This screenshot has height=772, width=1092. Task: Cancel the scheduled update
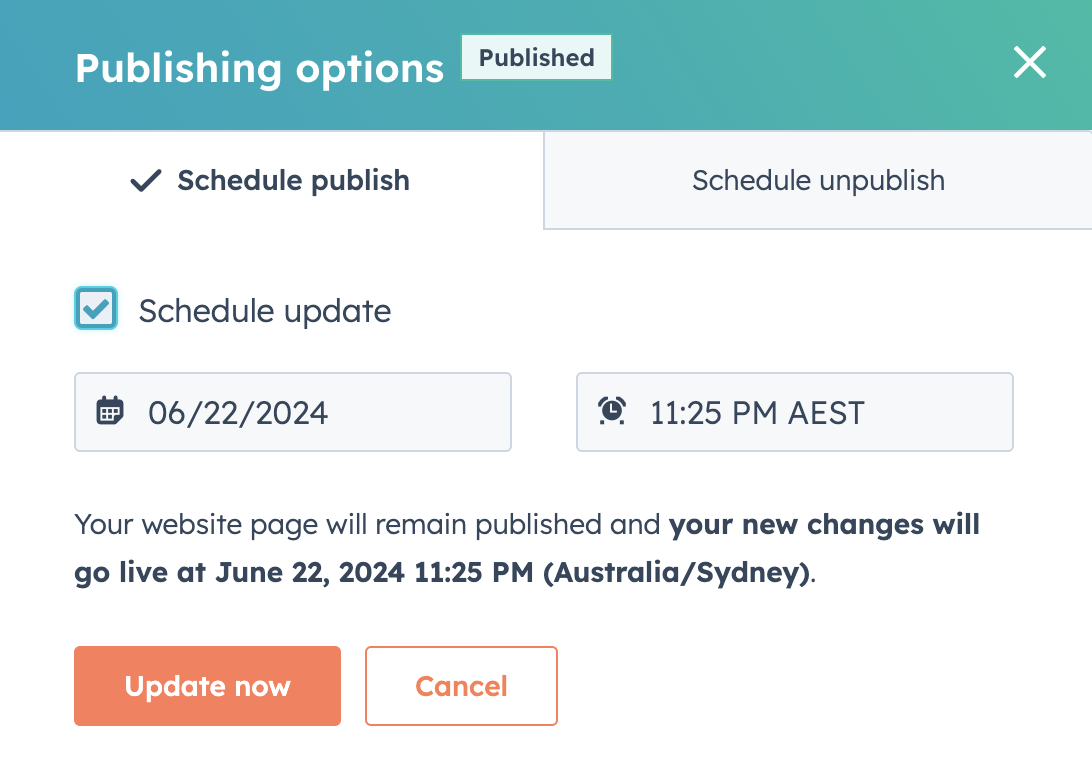(461, 686)
